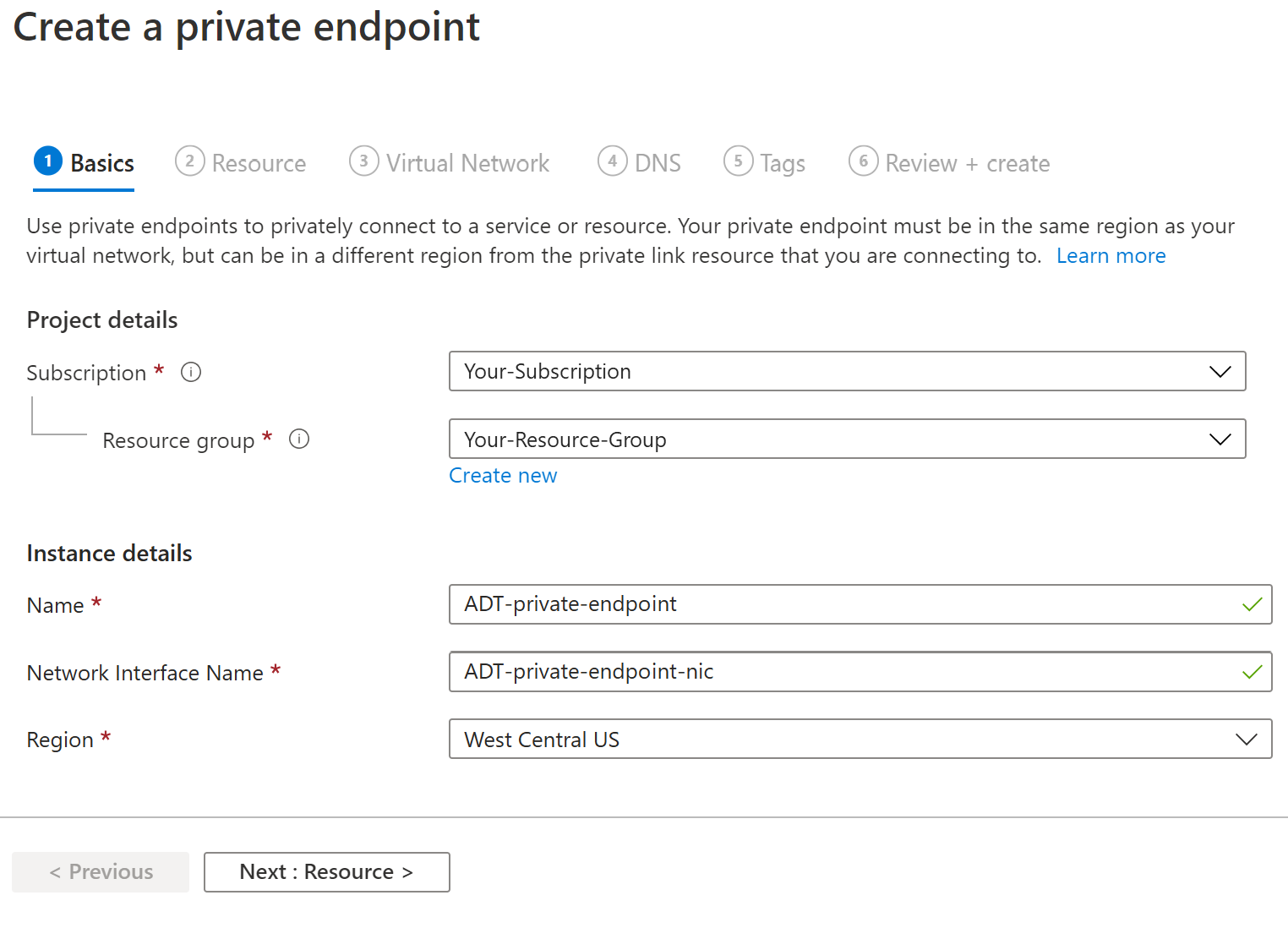
Task: Open the Region dropdown
Action: [x=860, y=739]
